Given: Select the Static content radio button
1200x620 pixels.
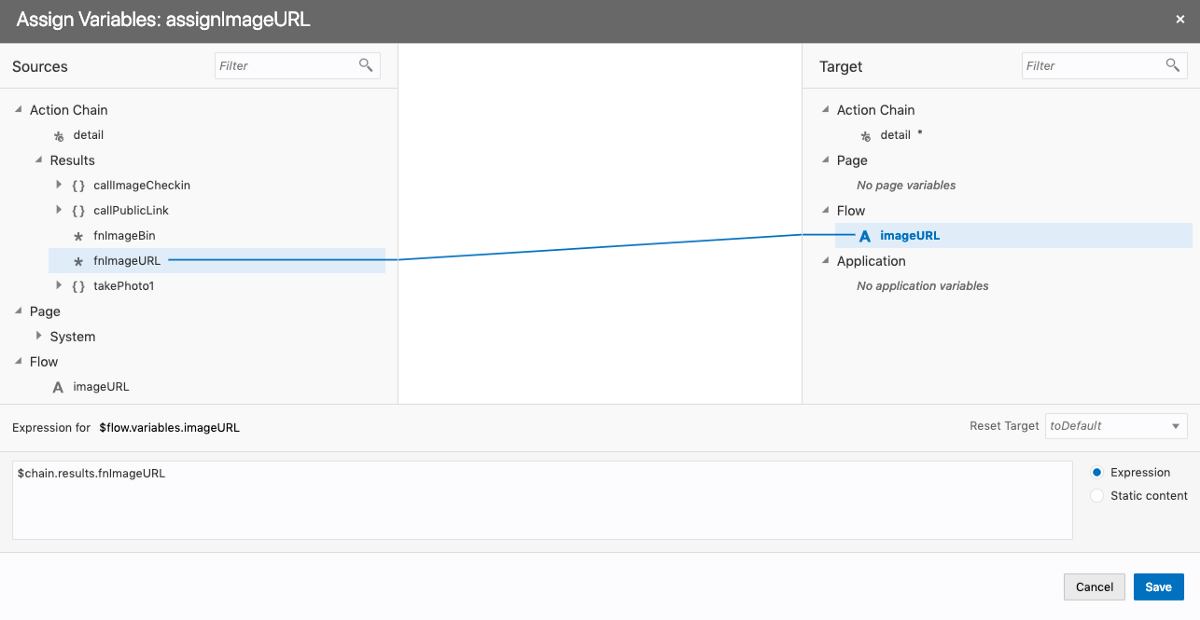Looking at the screenshot, I should tap(1097, 495).
